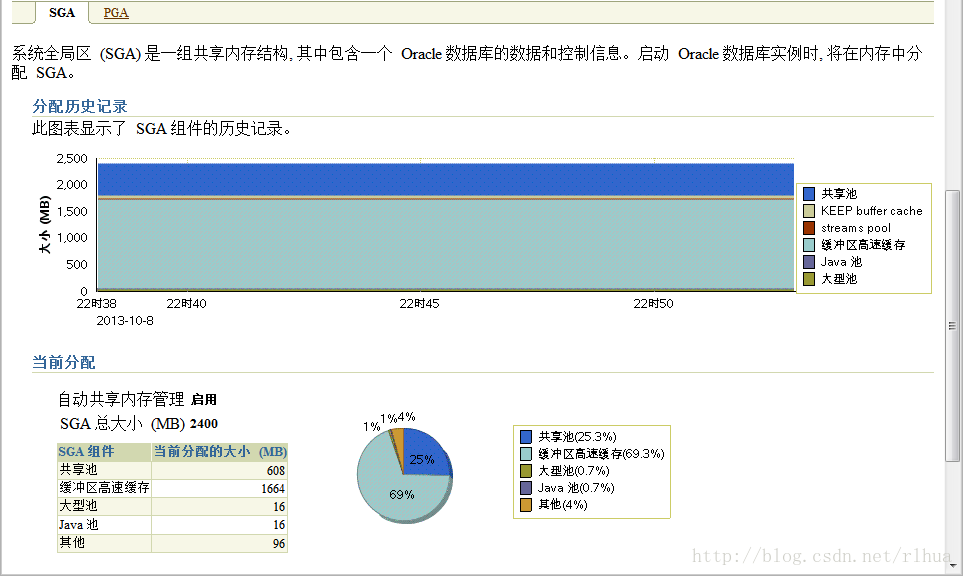The width and height of the screenshot is (963, 576).
Task: Select the 缓冲区高速缓存 table row label
Action: tap(104, 488)
